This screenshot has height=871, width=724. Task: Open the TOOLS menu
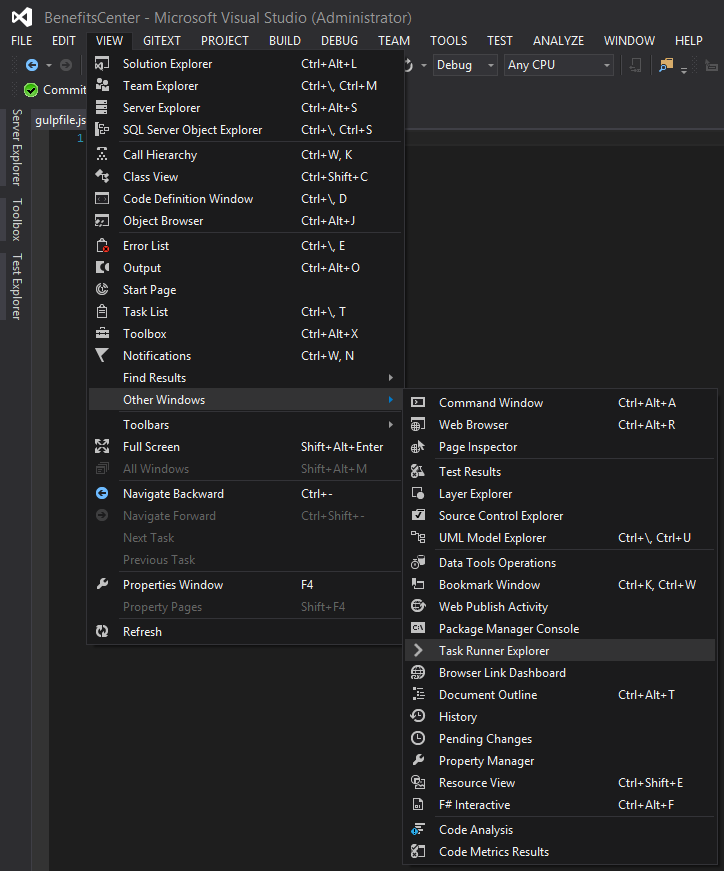point(448,41)
